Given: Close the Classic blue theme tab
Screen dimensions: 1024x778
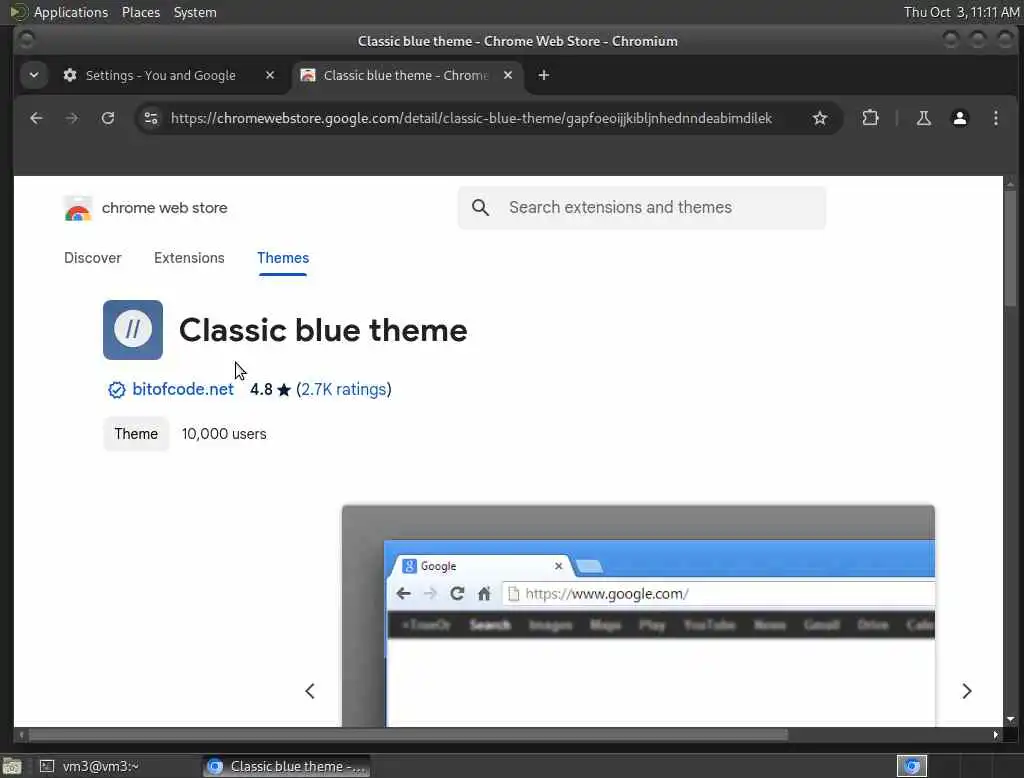Looking at the screenshot, I should (x=508, y=75).
